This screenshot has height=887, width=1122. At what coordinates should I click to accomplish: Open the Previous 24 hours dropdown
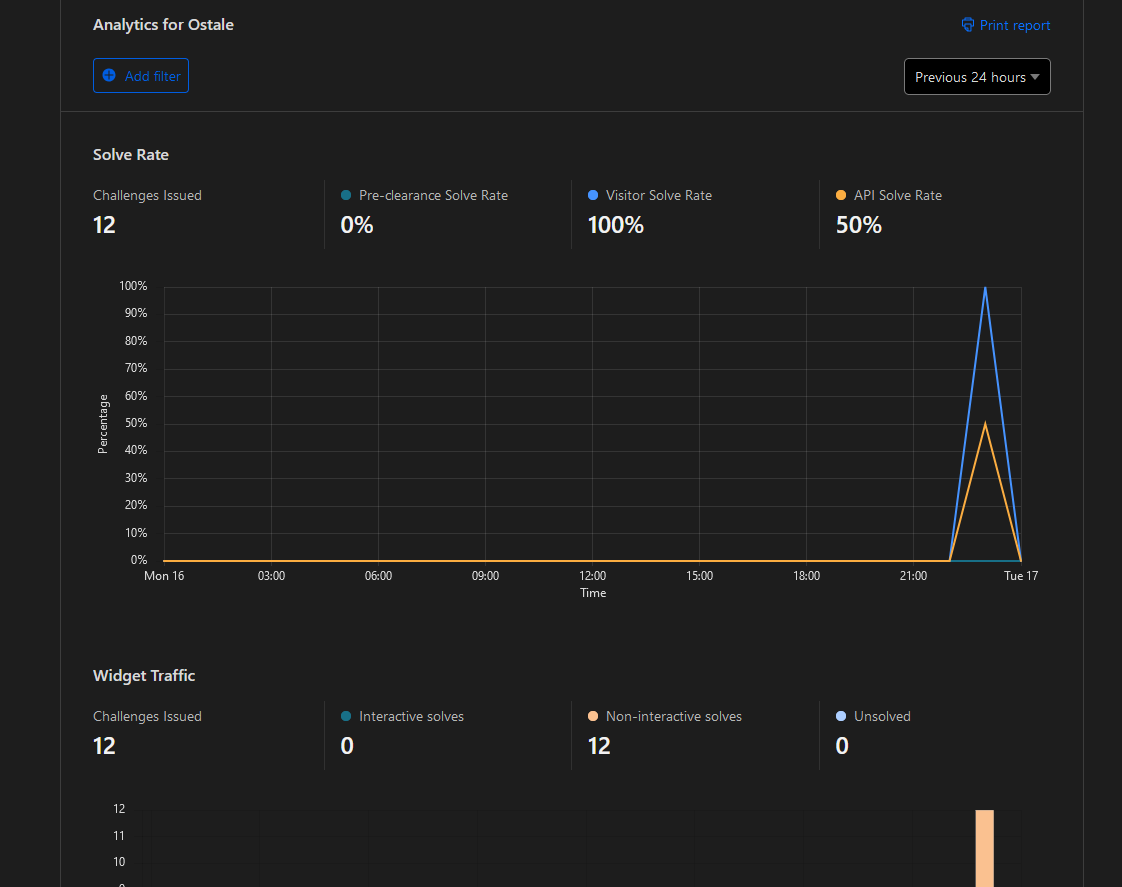pyautogui.click(x=977, y=77)
